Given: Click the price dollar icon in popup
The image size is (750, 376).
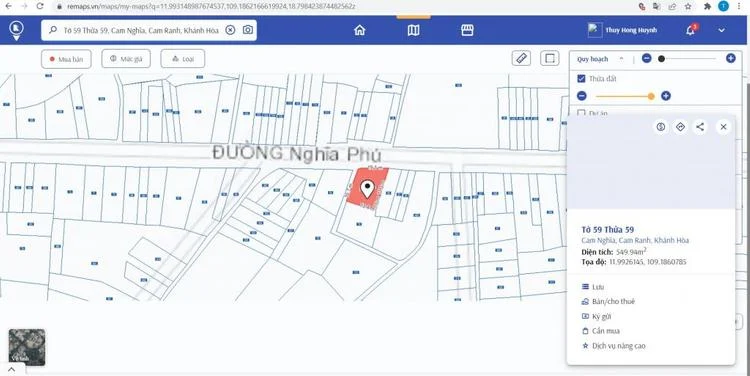Looking at the screenshot, I should click(x=661, y=127).
